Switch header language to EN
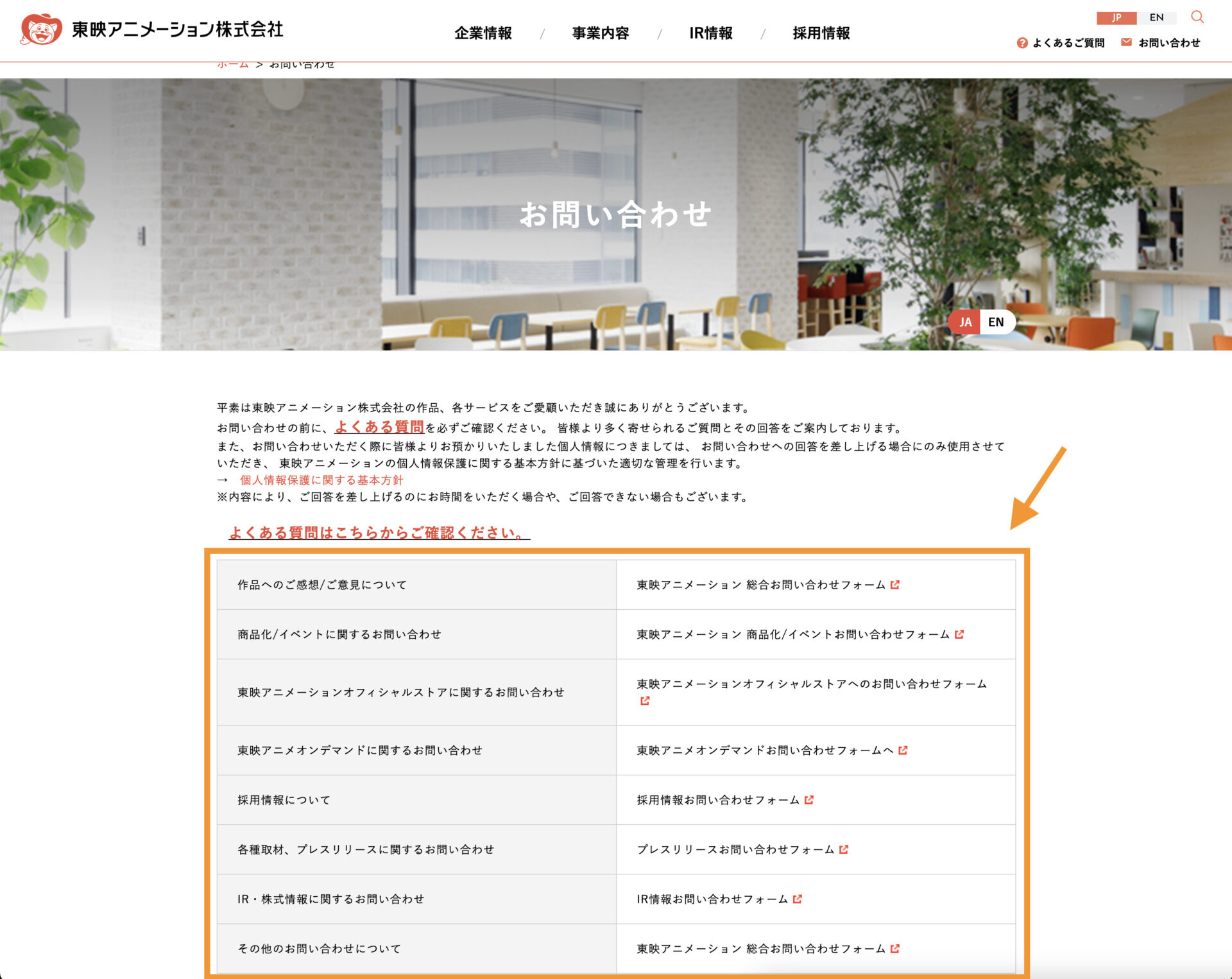This screenshot has width=1232, height=979. pyautogui.click(x=1156, y=18)
